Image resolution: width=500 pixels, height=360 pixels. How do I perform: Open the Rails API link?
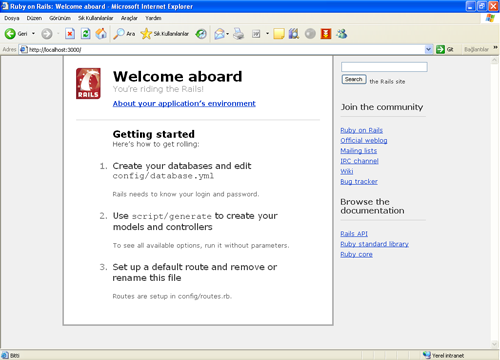[354, 234]
